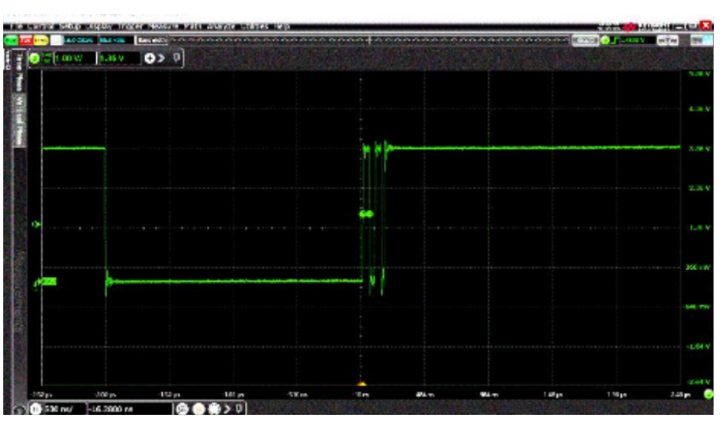Click the yellow Single acquisition button
The height and width of the screenshot is (425, 724).
point(41,41)
